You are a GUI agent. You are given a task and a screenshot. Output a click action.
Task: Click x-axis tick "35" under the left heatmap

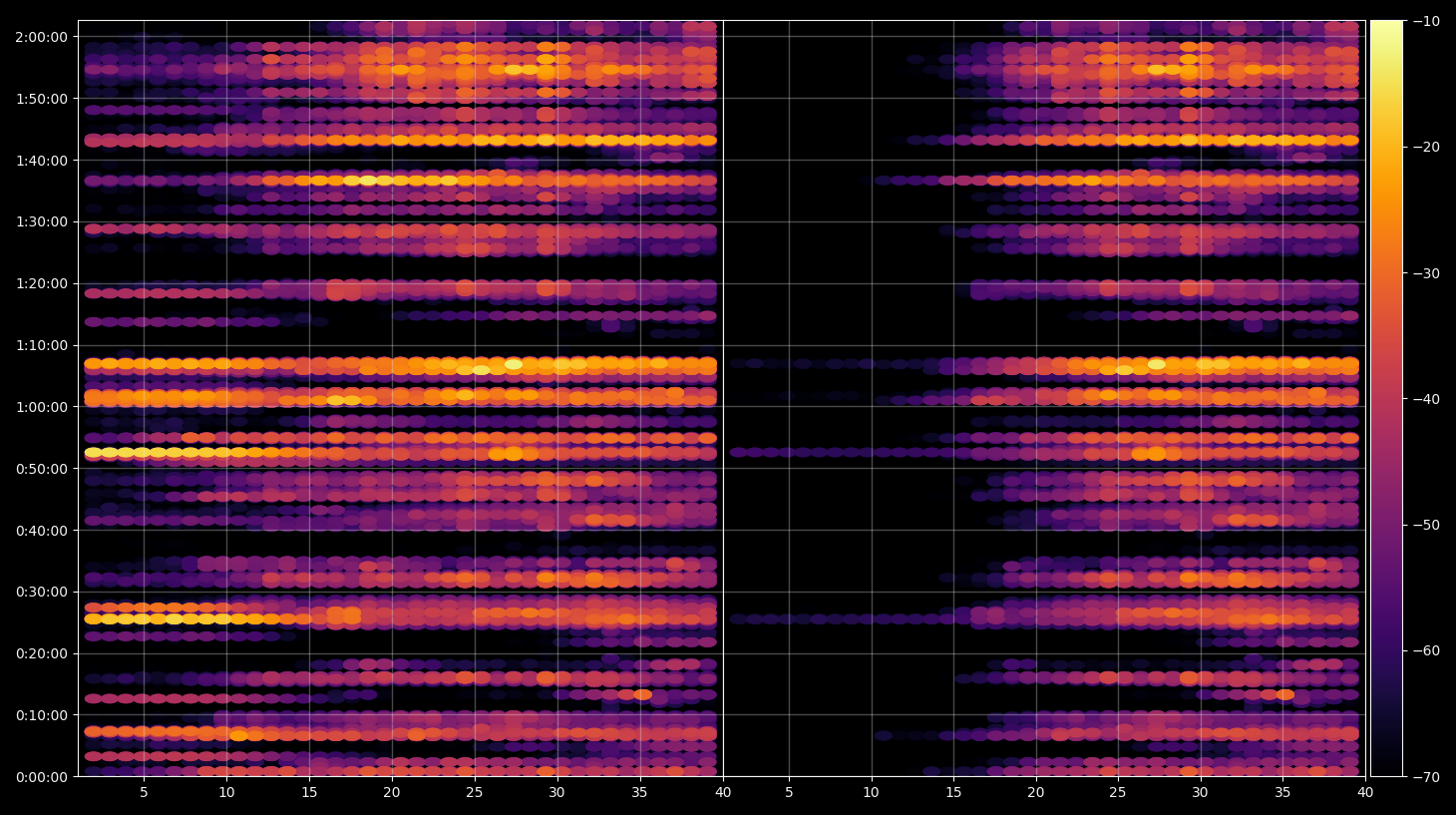(x=639, y=793)
